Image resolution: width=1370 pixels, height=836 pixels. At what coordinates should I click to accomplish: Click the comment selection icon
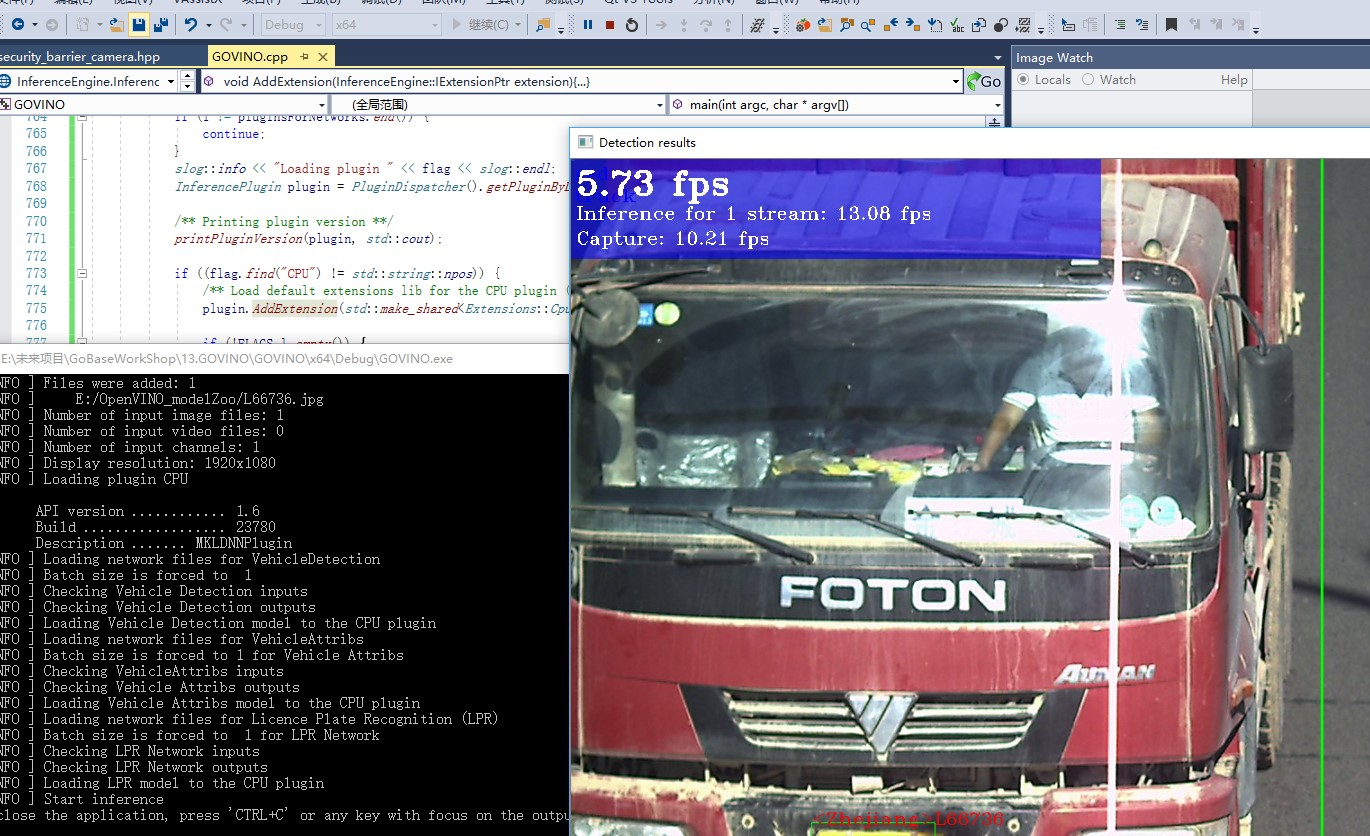[x=1119, y=24]
